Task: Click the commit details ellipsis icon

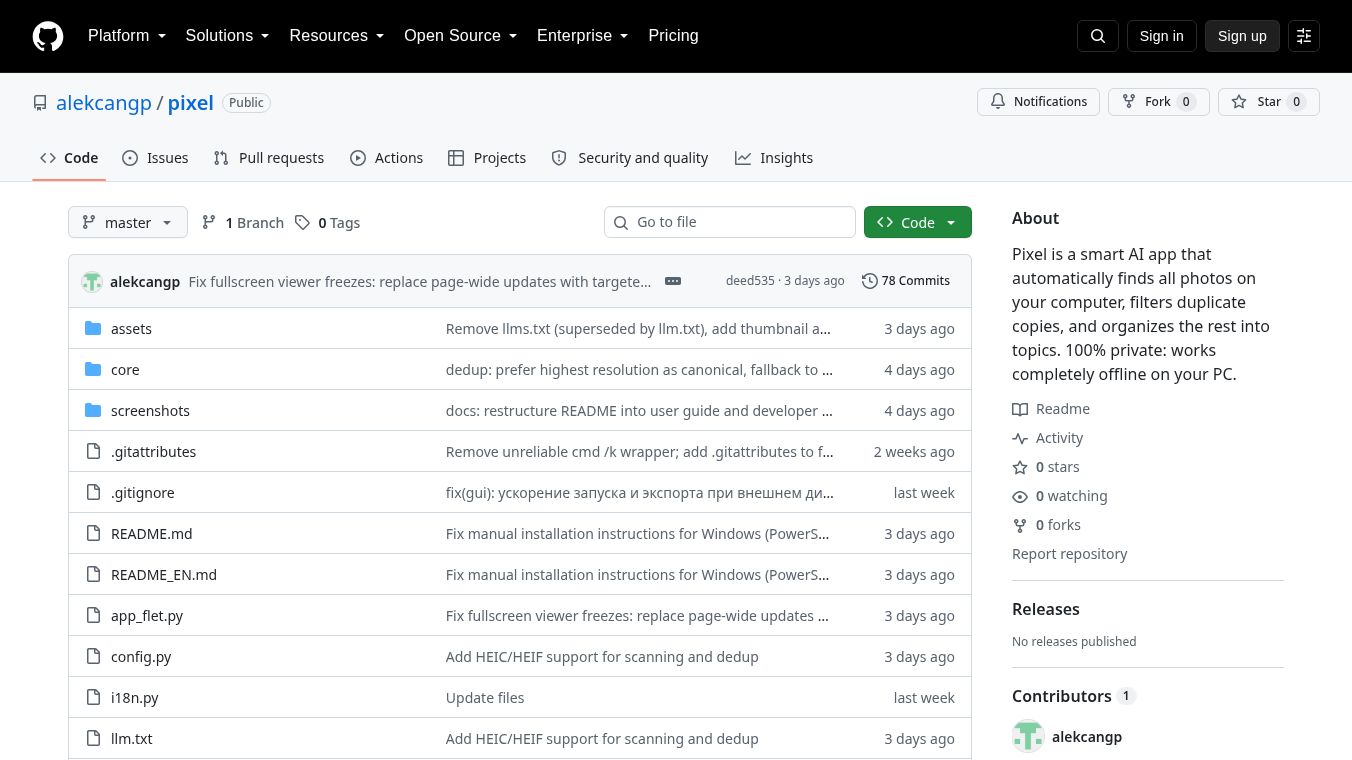Action: pyautogui.click(x=673, y=281)
